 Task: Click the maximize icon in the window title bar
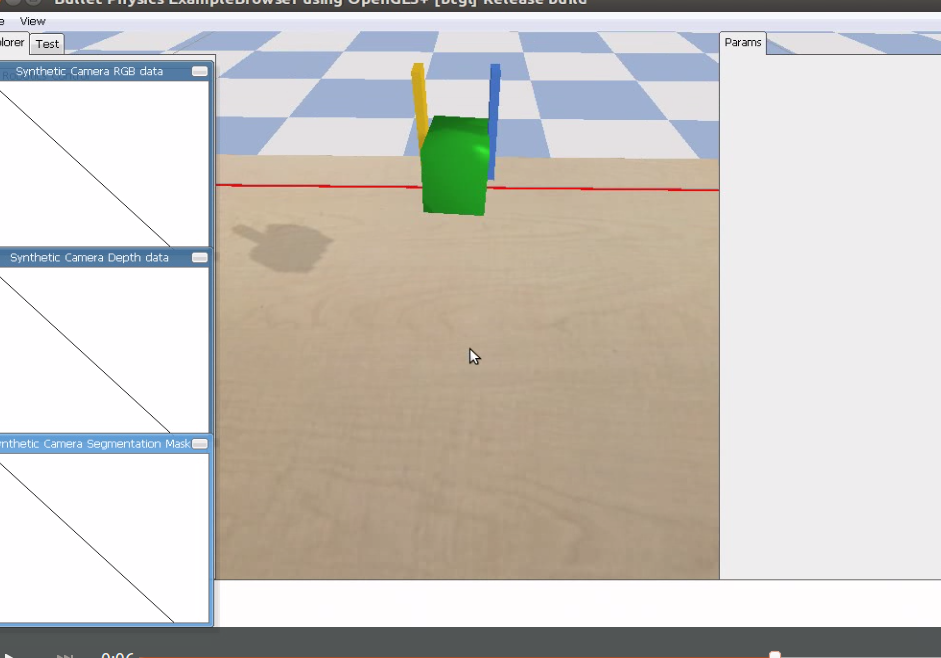point(33,4)
